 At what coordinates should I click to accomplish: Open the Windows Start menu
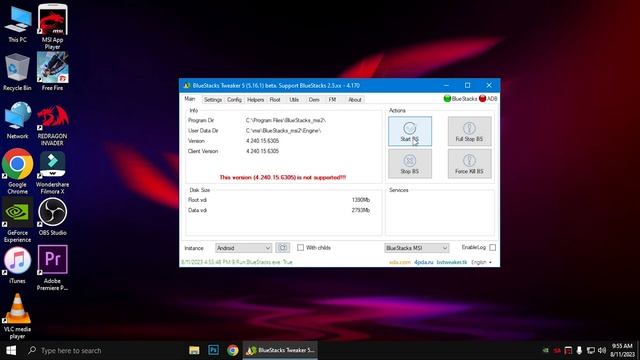tap(11, 350)
